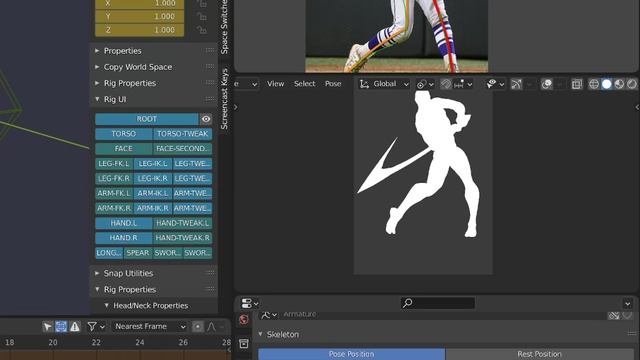Image resolution: width=640 pixels, height=360 pixels.
Task: Click the timeline select arrow icon
Action: (47, 327)
